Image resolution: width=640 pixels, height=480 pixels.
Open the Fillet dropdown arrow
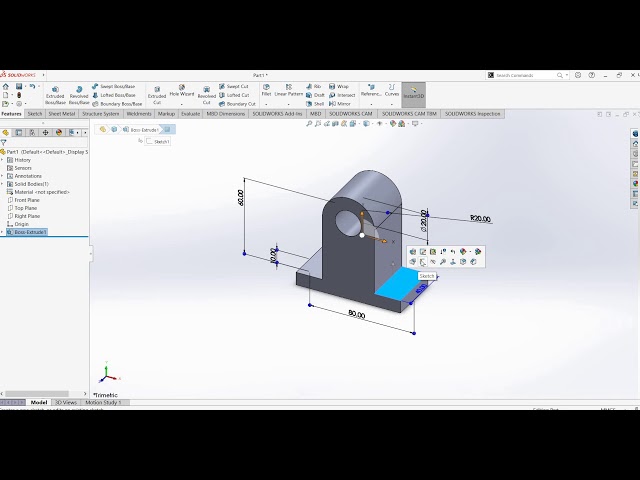click(266, 104)
